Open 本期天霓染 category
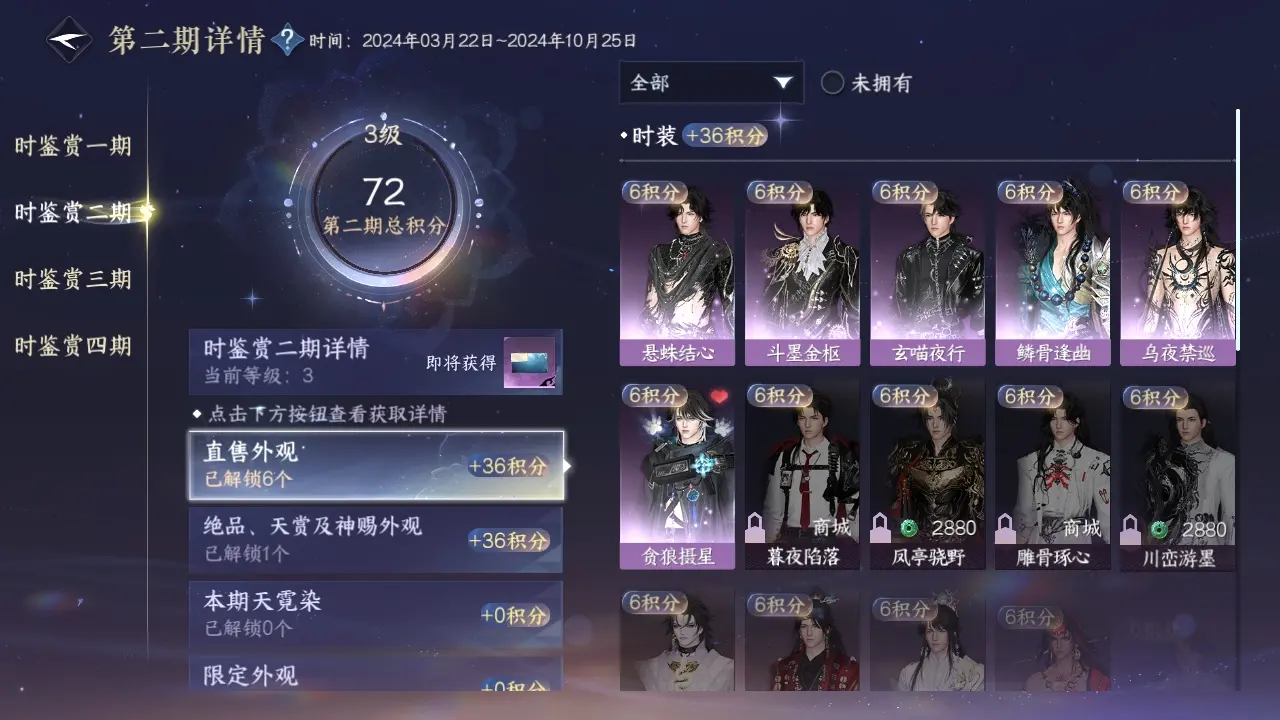The height and width of the screenshot is (720, 1280). [x=376, y=615]
